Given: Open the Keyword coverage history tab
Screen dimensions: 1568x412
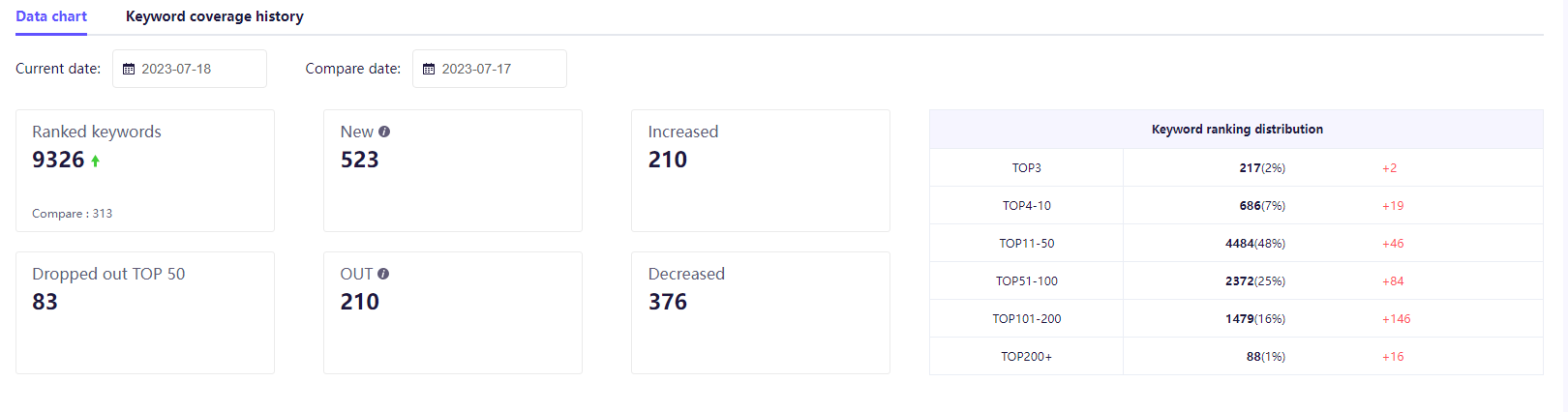Looking at the screenshot, I should pos(215,16).
